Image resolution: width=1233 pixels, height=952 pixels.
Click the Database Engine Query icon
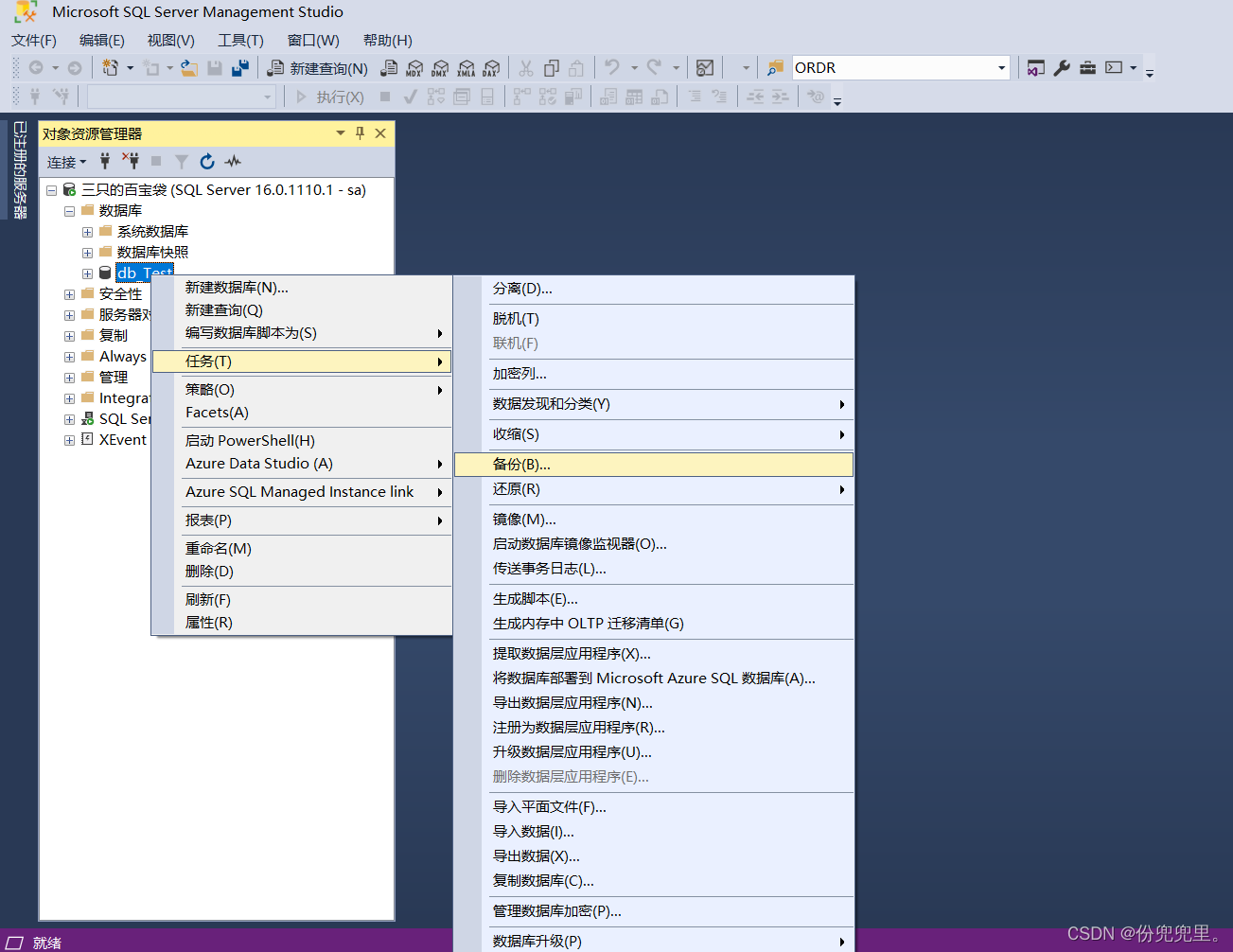[389, 68]
